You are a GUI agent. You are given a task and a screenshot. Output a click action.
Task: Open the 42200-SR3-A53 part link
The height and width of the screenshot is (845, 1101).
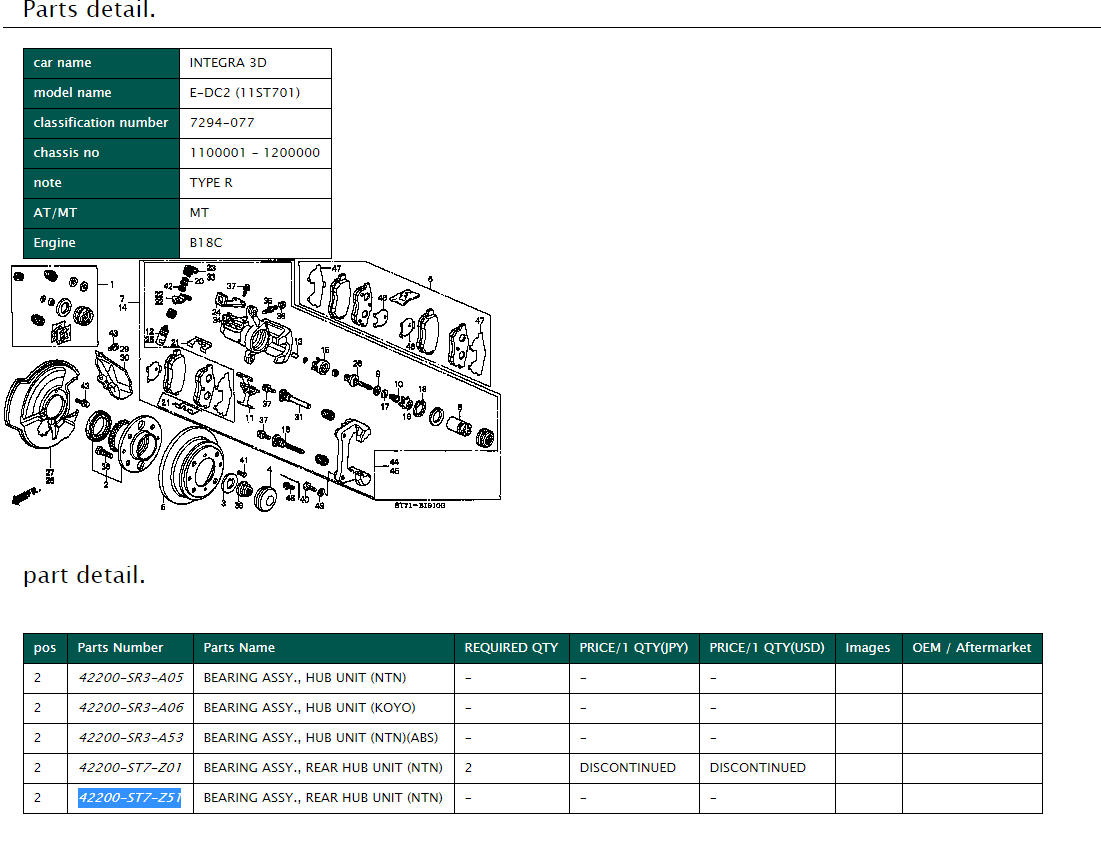tap(131, 738)
